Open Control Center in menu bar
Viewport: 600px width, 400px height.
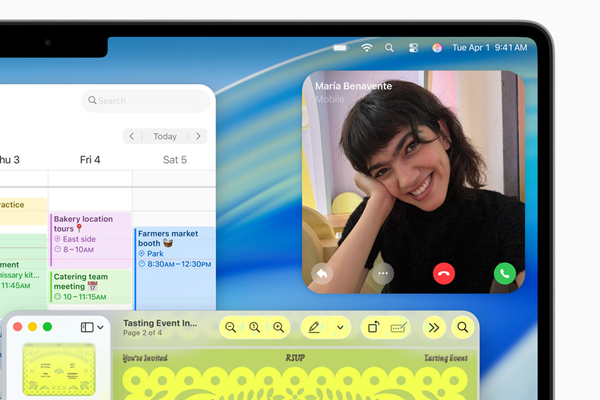[x=413, y=48]
